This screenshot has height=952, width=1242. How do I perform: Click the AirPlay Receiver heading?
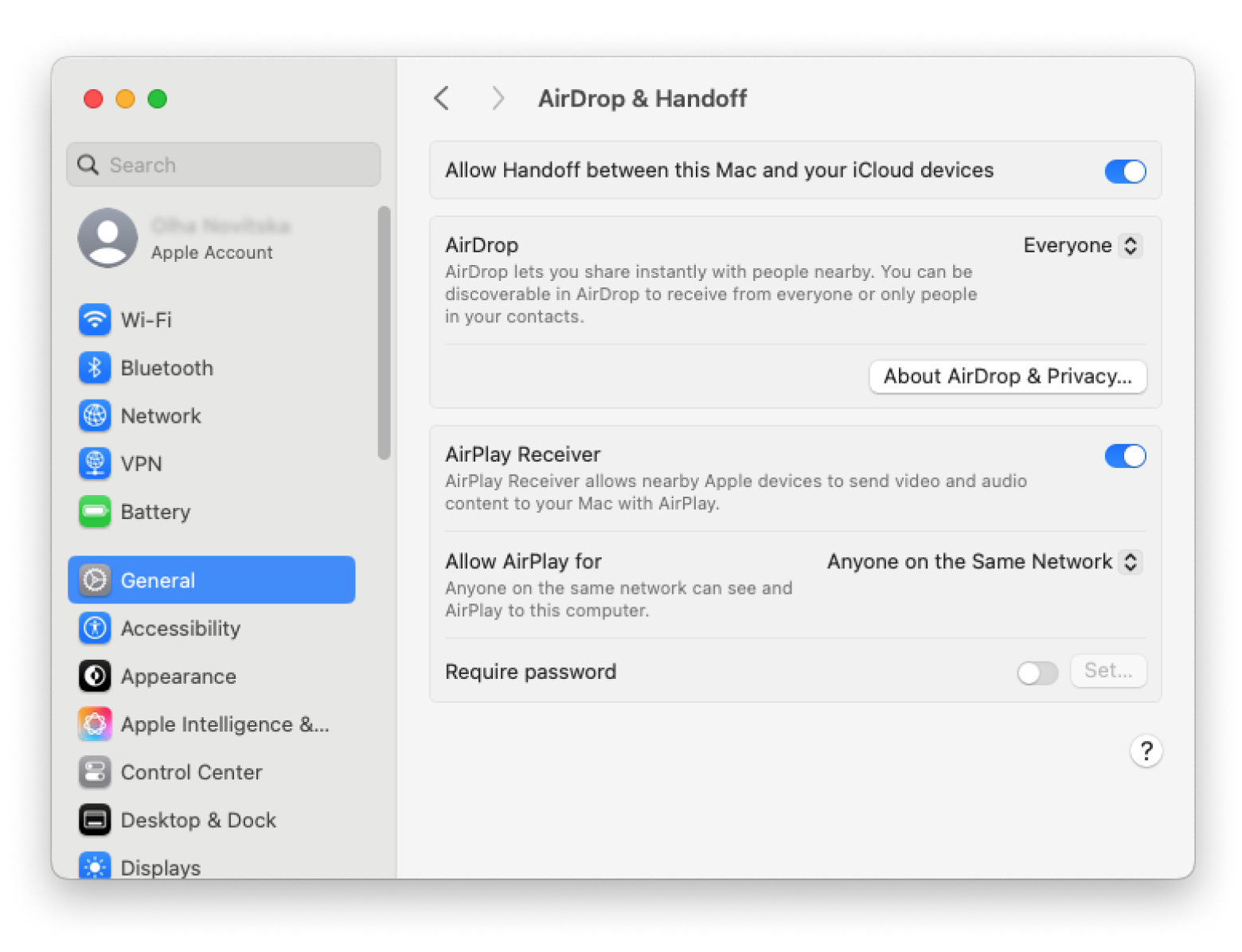click(x=523, y=455)
